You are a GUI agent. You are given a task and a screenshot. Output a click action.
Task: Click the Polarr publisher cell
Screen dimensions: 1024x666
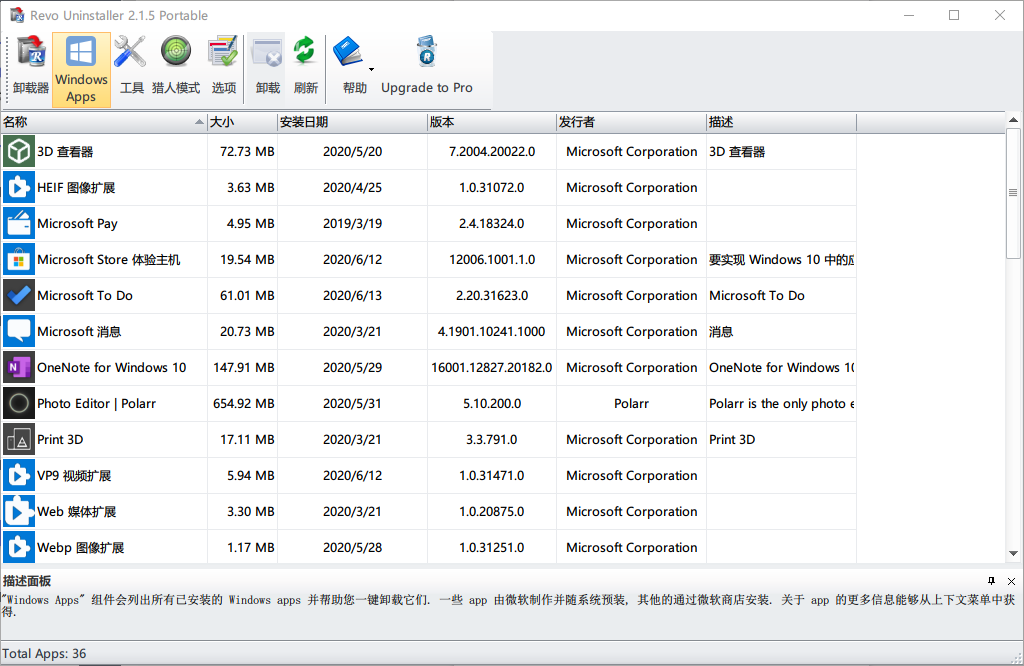point(632,404)
